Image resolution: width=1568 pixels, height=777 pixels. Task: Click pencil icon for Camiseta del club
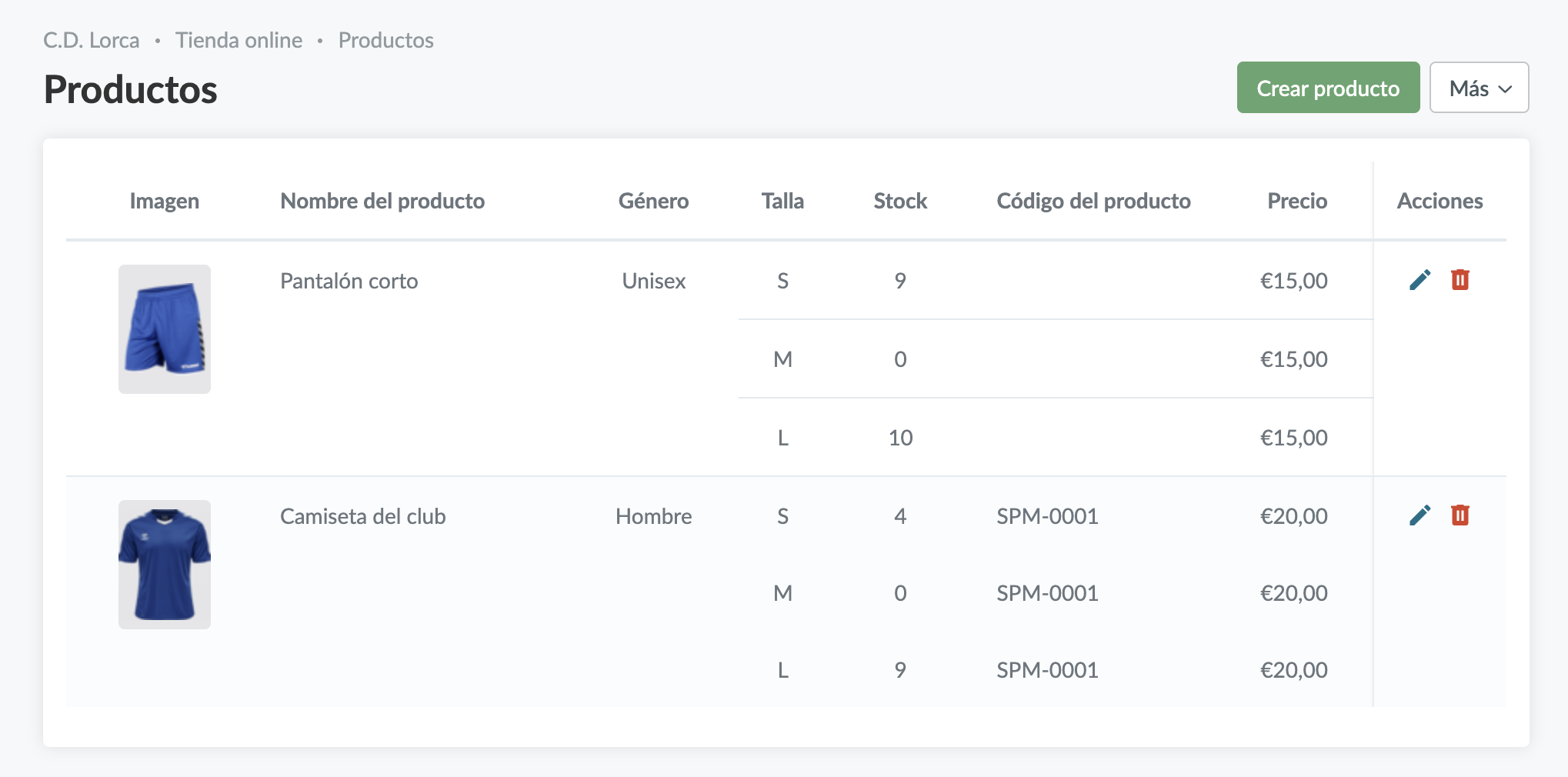tap(1420, 515)
